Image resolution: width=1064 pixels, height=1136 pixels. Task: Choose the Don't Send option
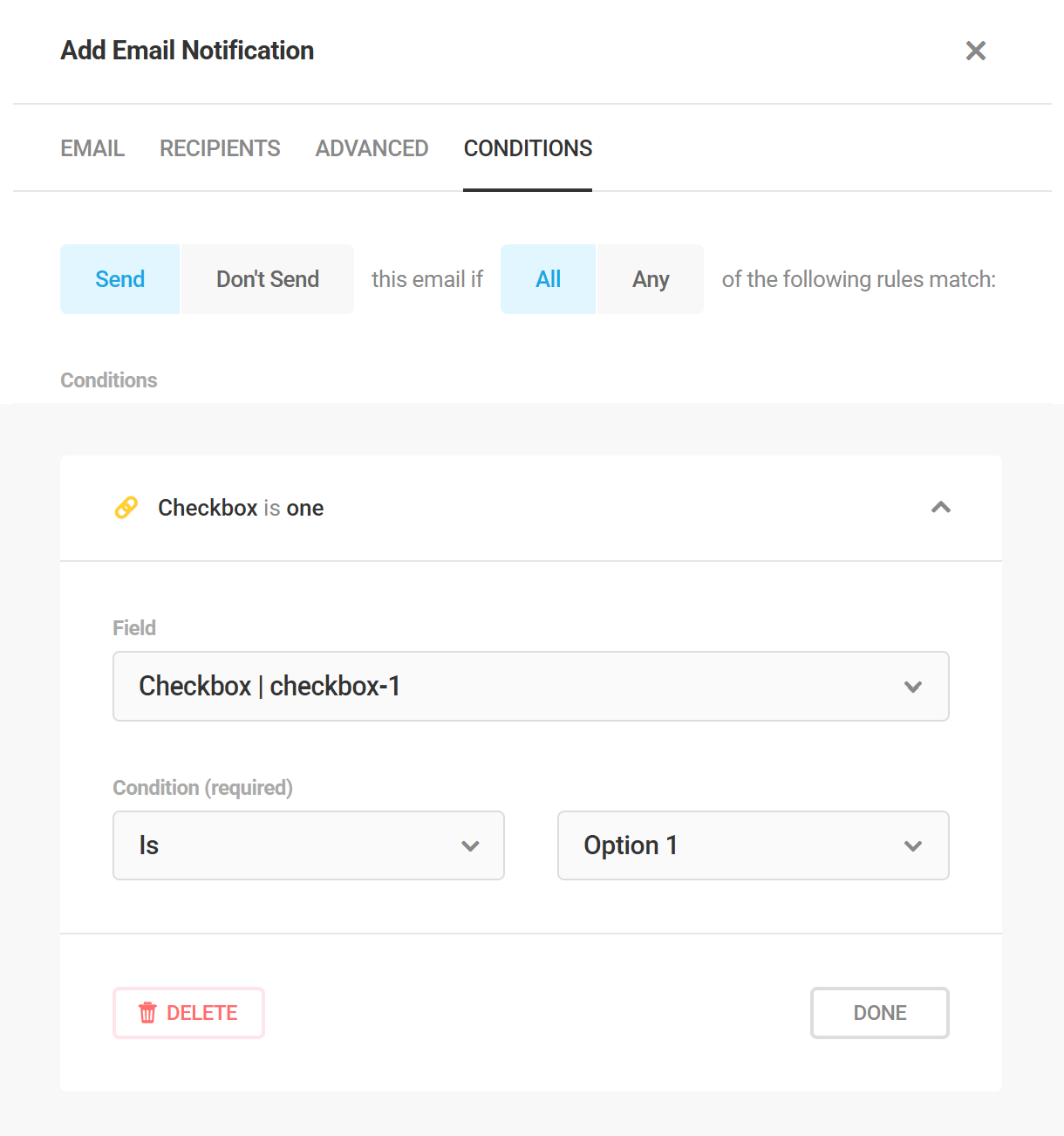268,279
